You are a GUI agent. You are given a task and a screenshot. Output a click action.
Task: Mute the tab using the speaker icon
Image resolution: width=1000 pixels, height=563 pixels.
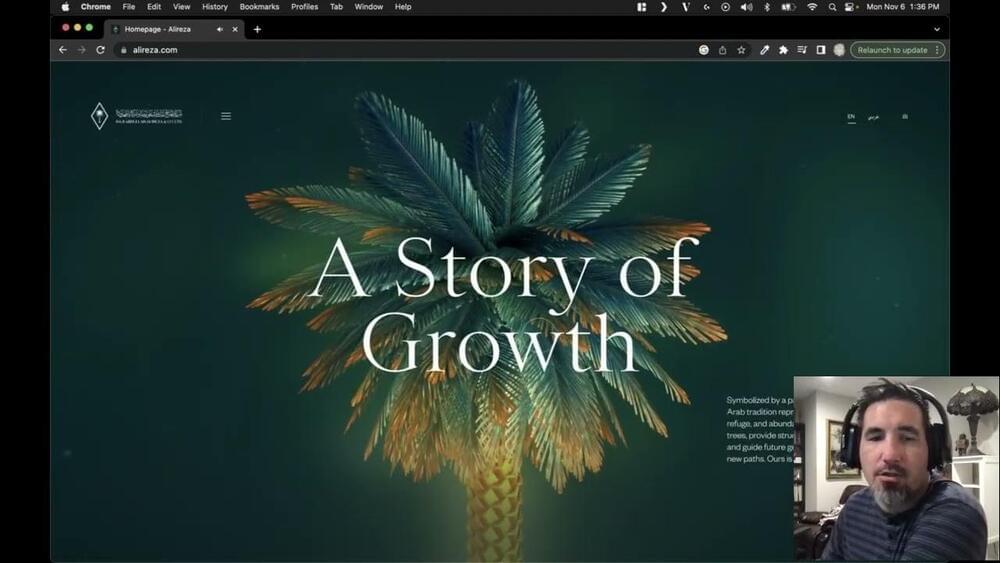click(220, 29)
